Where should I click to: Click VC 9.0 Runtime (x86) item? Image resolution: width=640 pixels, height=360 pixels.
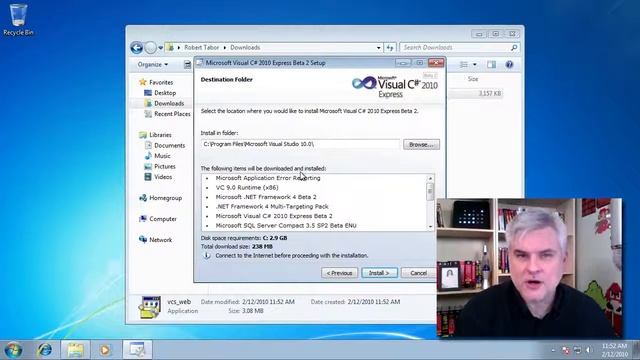click(247, 187)
